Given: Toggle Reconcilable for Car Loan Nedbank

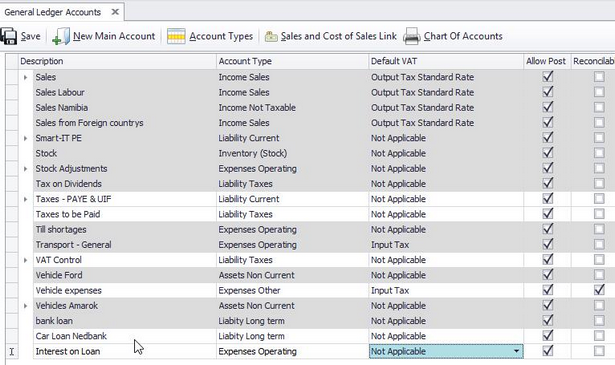Looking at the screenshot, I should coord(599,336).
